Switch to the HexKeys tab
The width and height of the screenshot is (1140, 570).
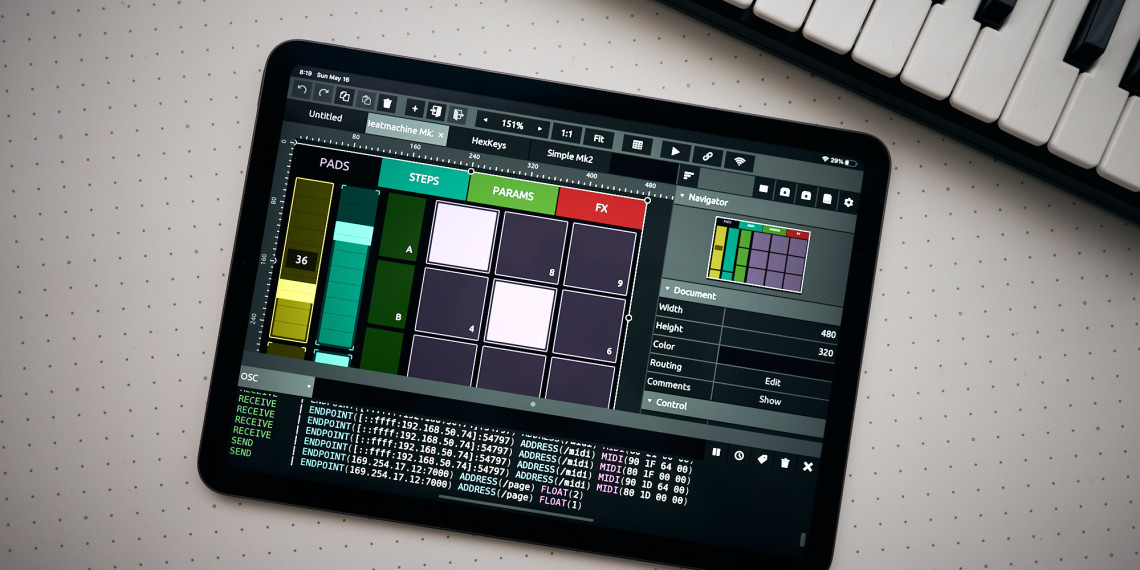(488, 143)
